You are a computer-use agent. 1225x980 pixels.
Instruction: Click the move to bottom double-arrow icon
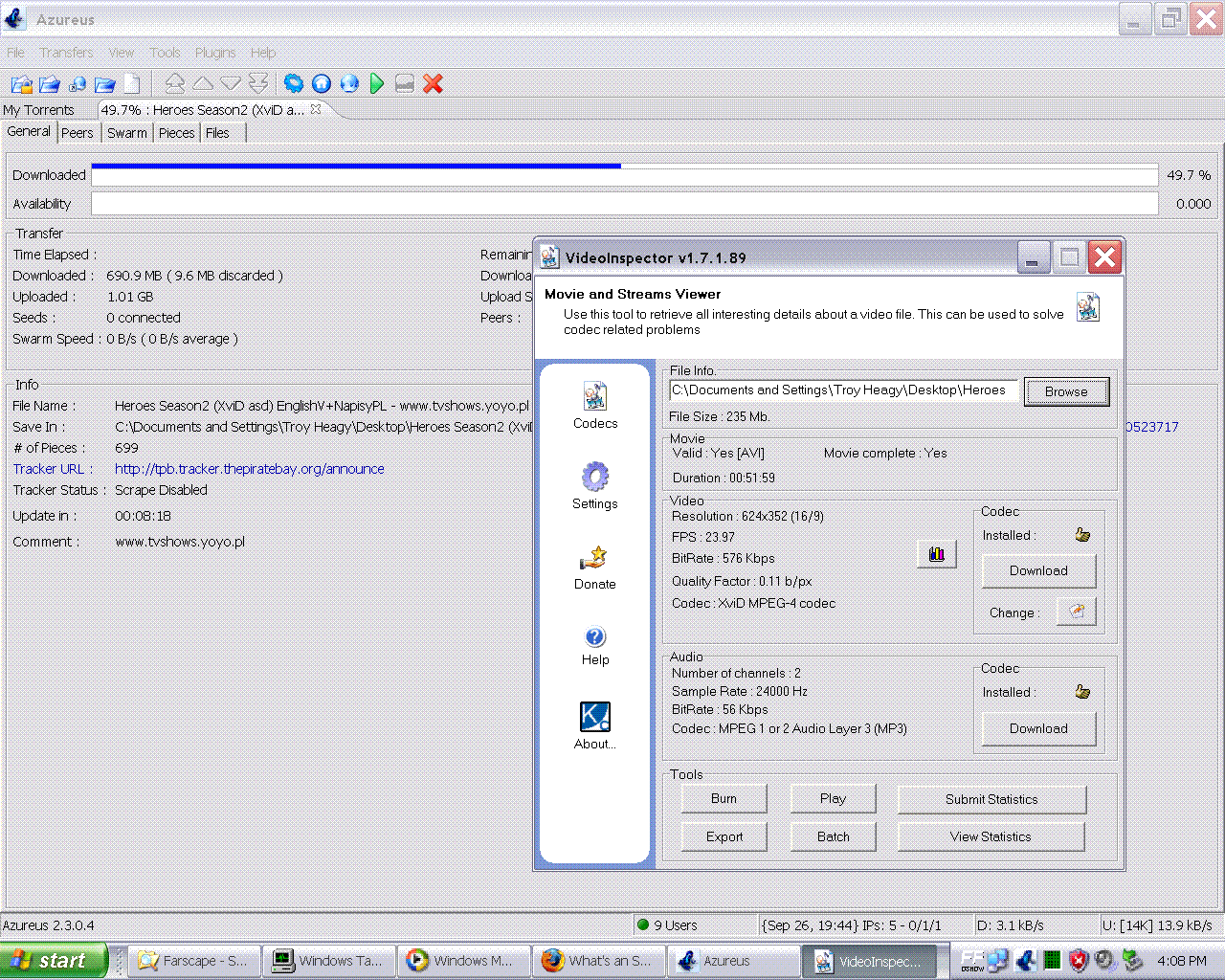(258, 83)
